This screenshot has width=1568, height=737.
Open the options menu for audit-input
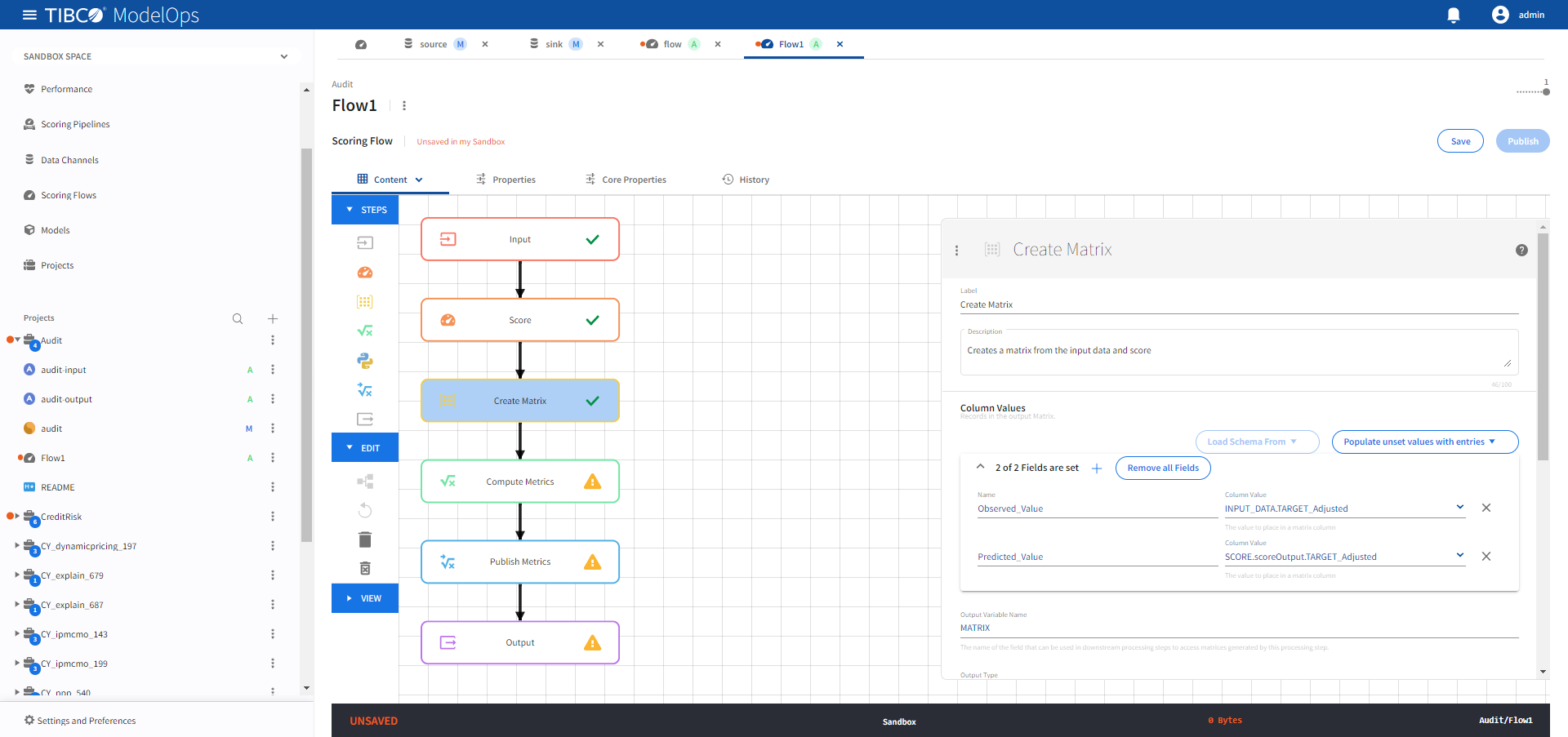[273, 370]
